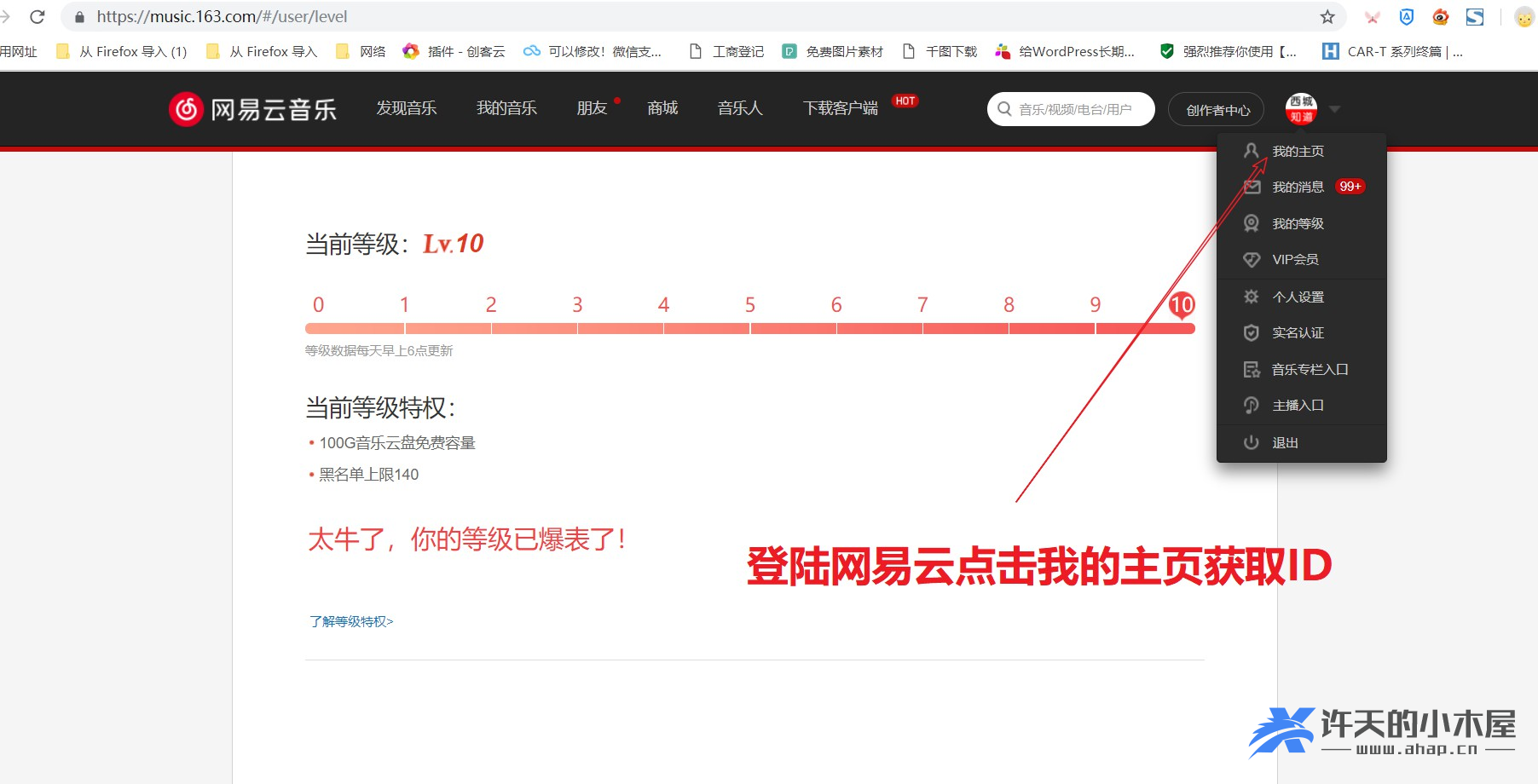
Task: Open the Weibo extension icon
Action: tap(1441, 16)
